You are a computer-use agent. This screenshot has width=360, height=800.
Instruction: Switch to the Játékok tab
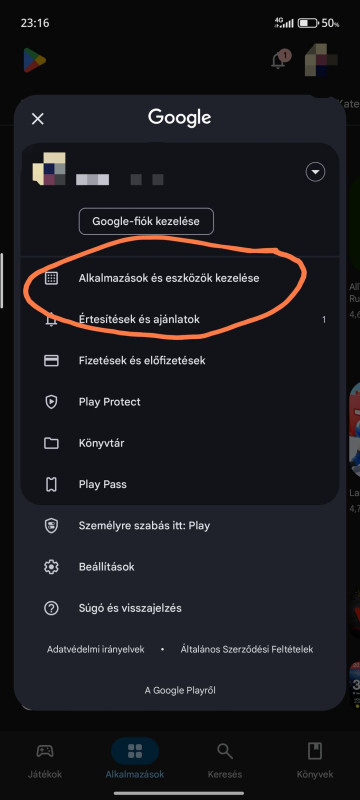(x=45, y=760)
